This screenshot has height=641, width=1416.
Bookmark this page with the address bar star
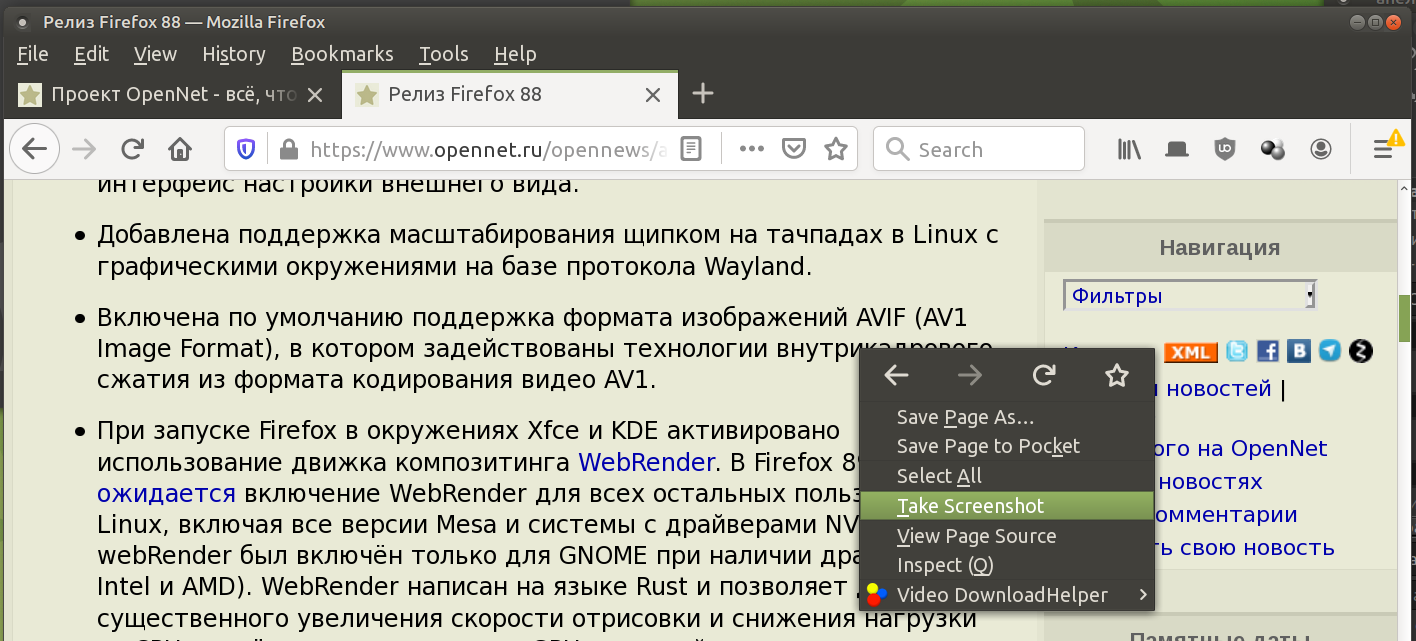tap(836, 150)
